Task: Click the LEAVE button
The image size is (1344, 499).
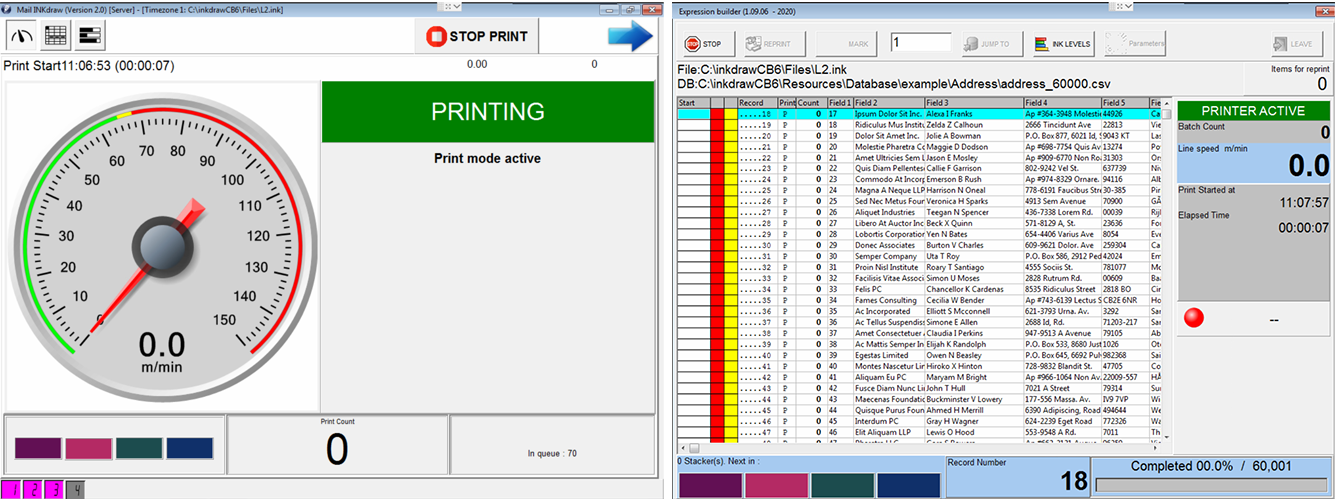Action: (1297, 44)
